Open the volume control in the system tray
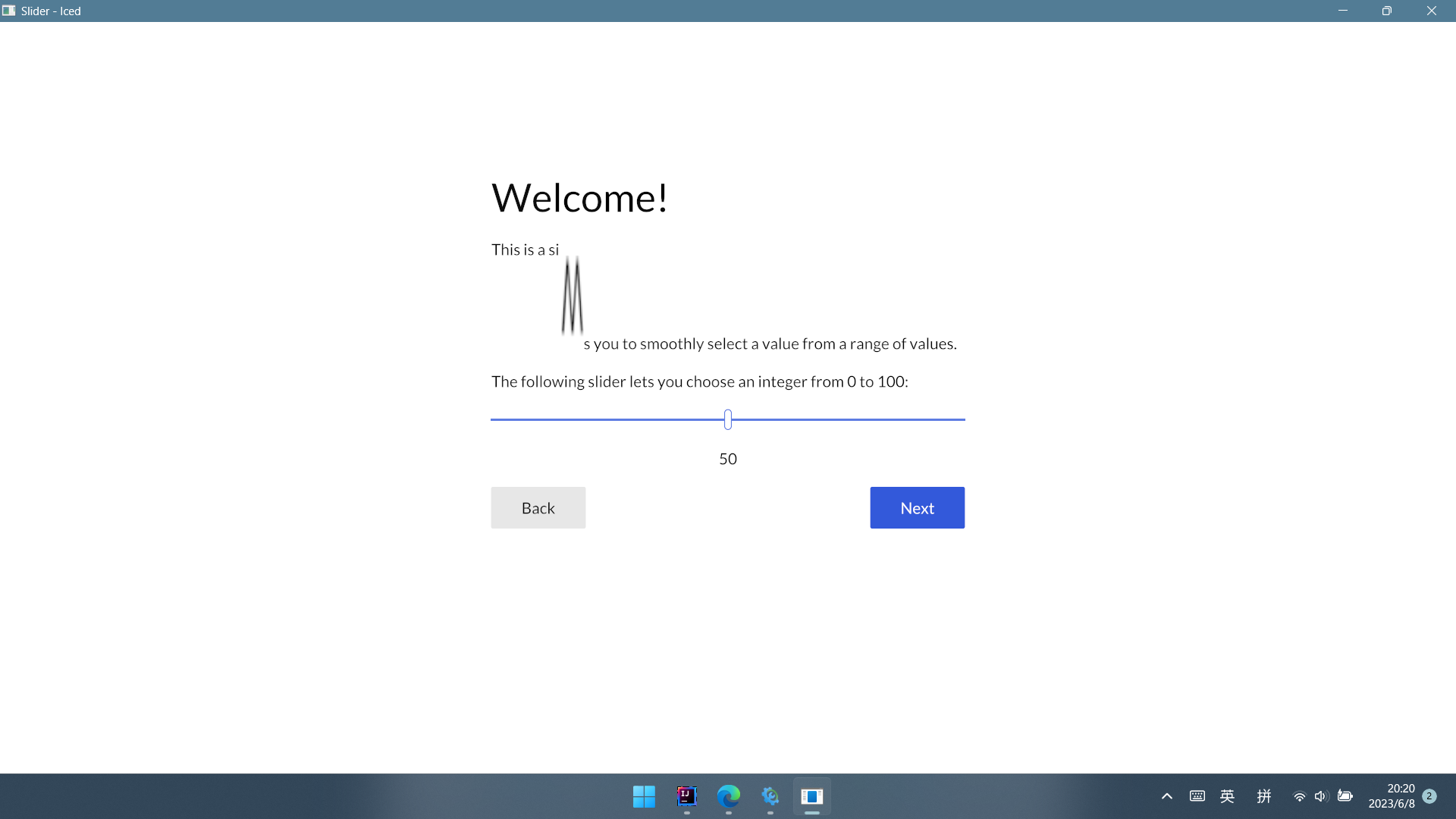 point(1322,796)
